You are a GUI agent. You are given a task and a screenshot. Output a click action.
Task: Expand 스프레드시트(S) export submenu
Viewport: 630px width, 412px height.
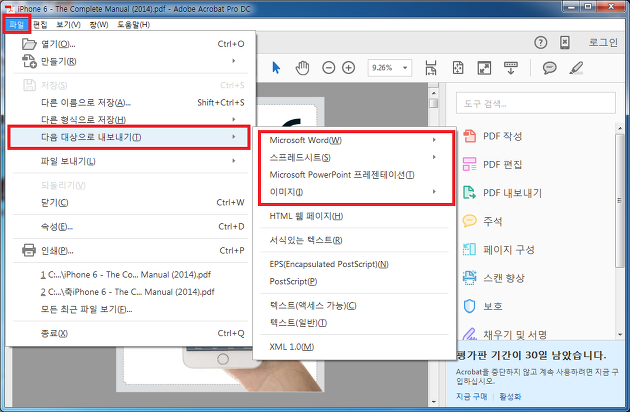click(354, 157)
